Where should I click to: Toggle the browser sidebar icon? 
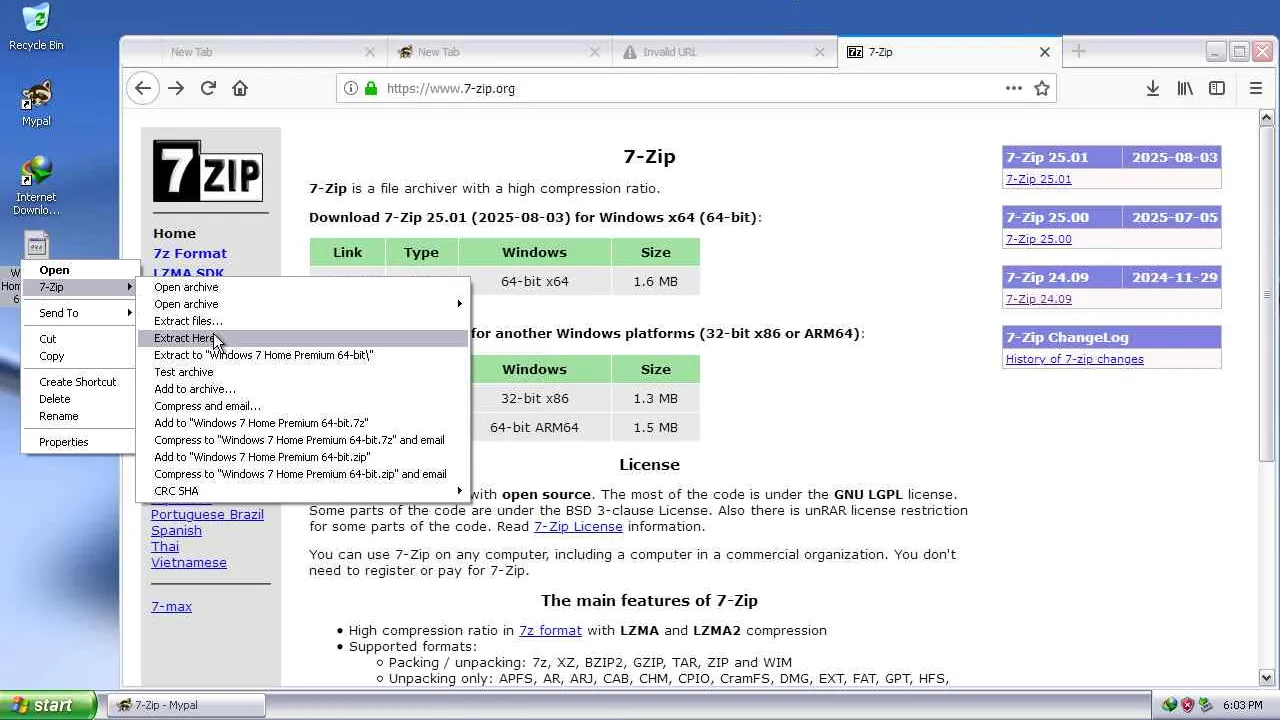pos(1217,88)
